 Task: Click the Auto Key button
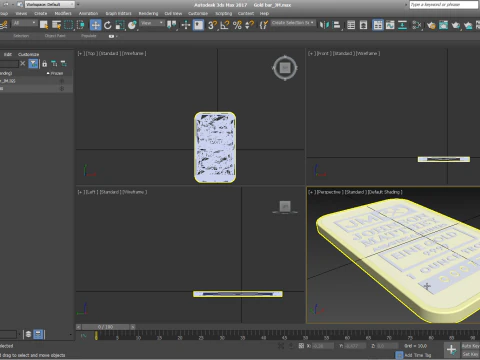[470, 346]
